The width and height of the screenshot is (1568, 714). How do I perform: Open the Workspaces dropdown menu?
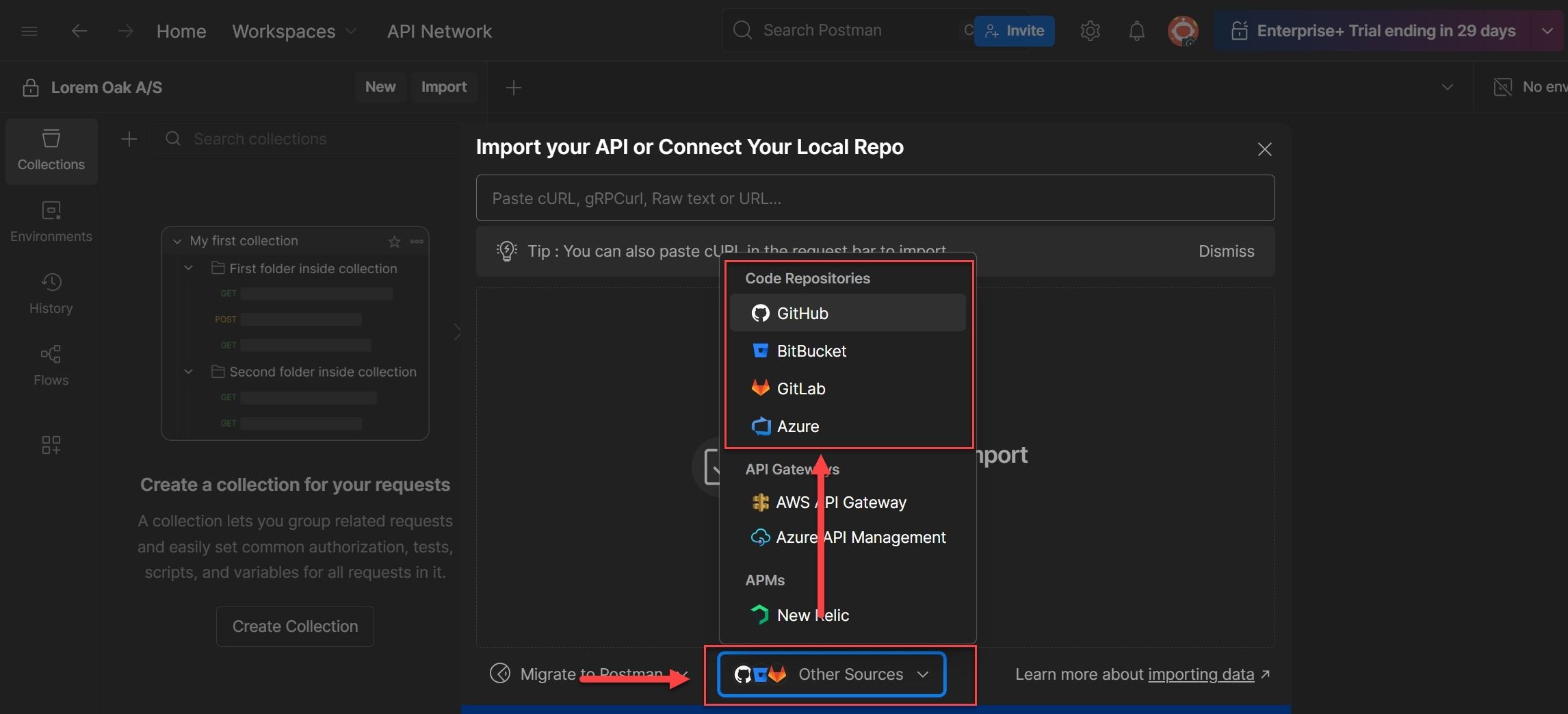(x=294, y=31)
